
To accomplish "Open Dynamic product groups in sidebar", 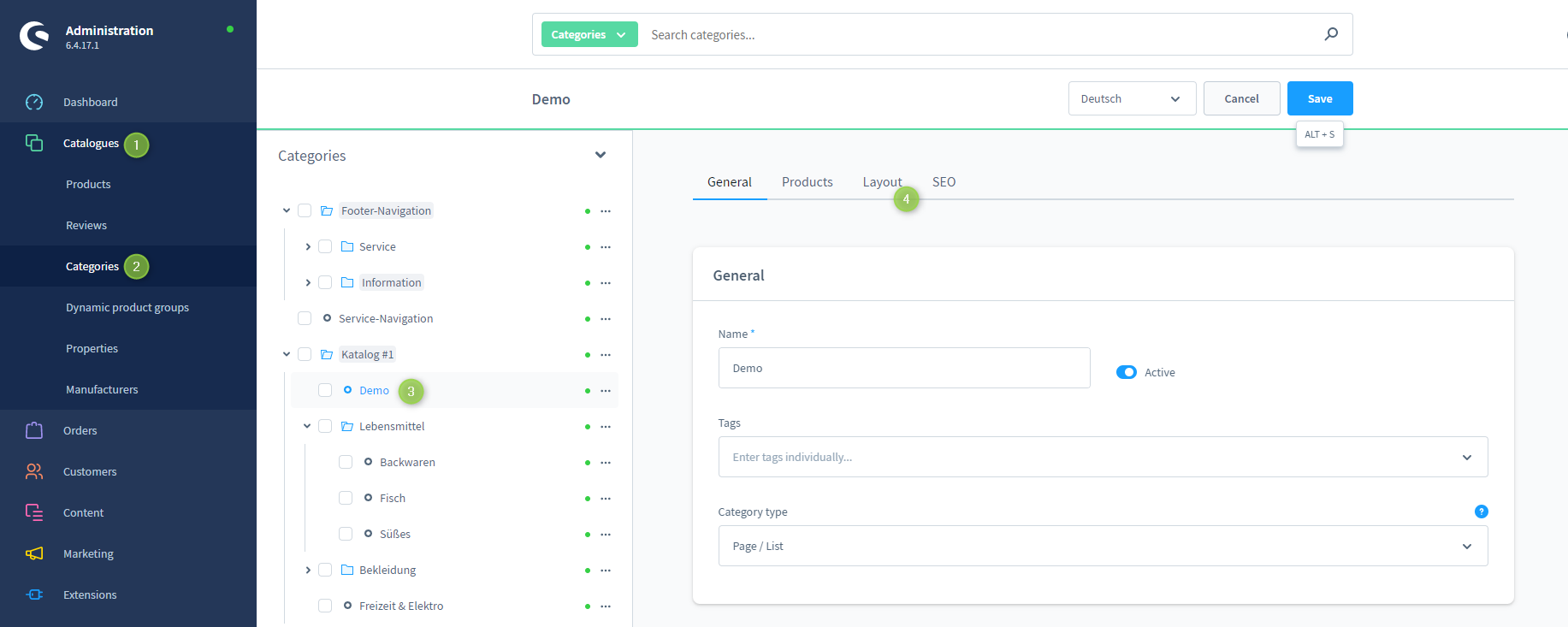I will [x=127, y=307].
